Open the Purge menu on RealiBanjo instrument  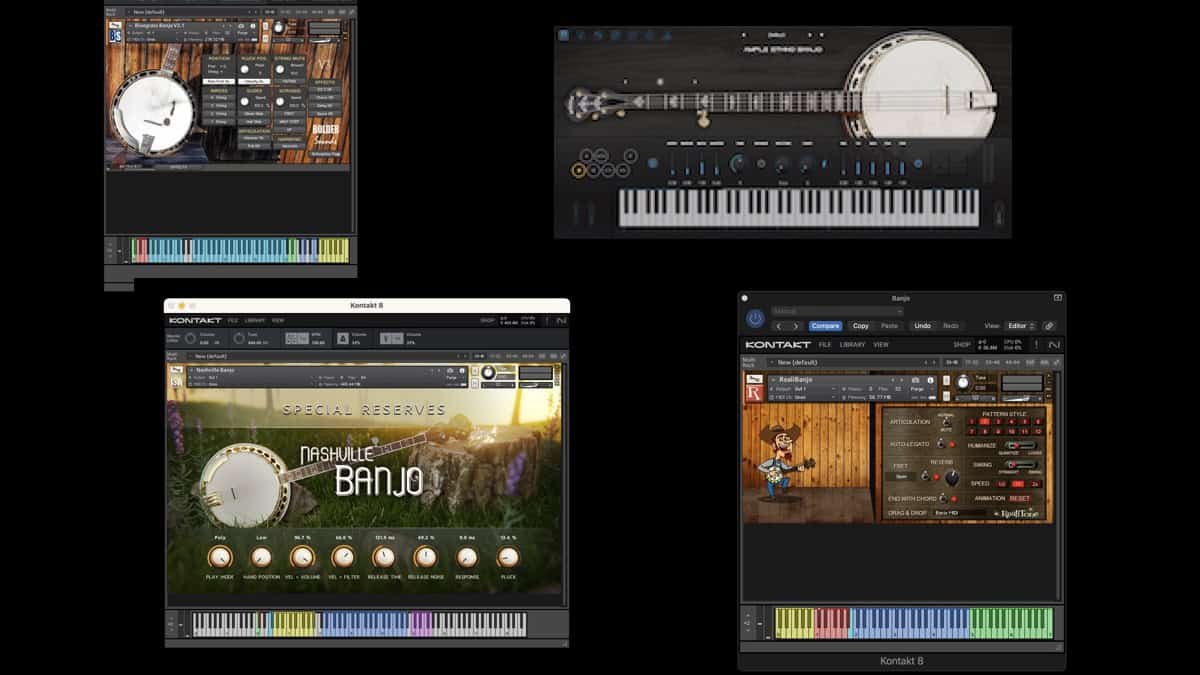918,389
